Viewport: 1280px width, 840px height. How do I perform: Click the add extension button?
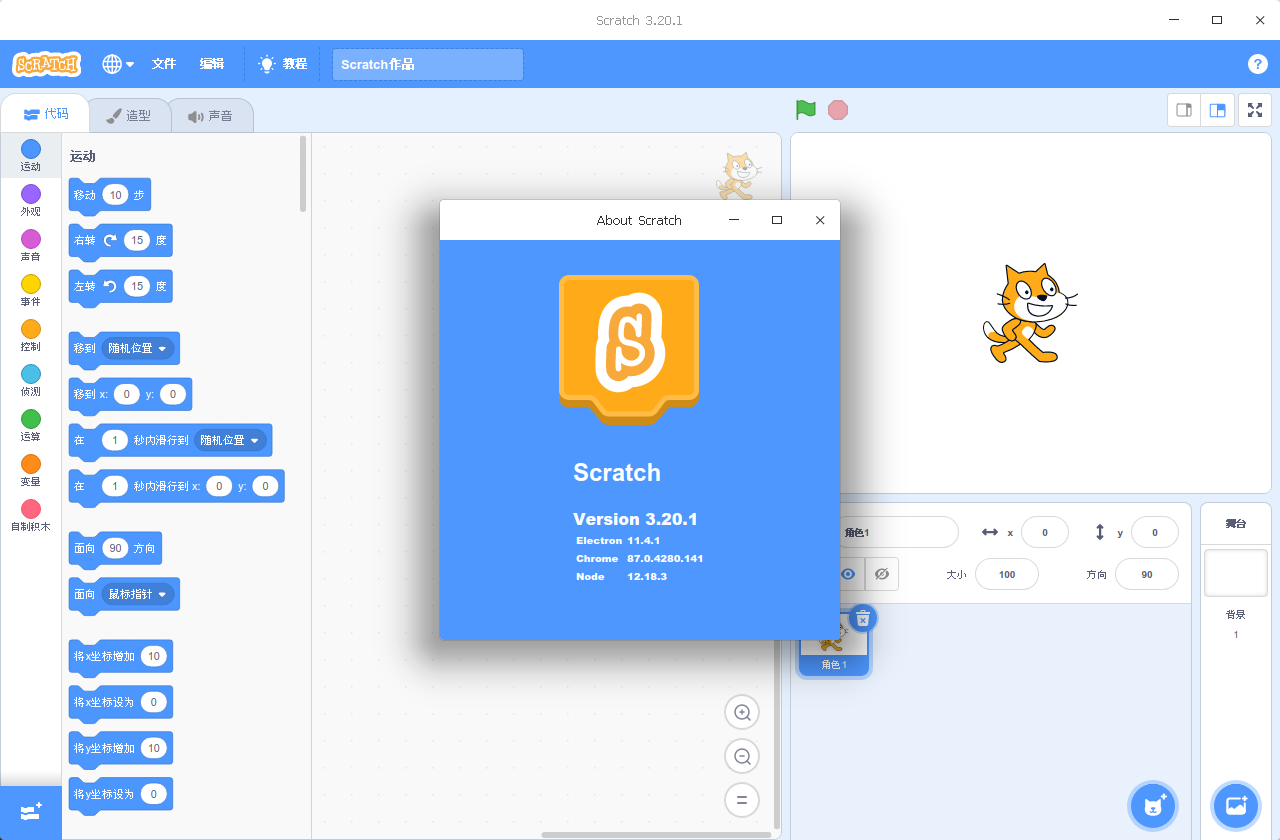point(31,811)
